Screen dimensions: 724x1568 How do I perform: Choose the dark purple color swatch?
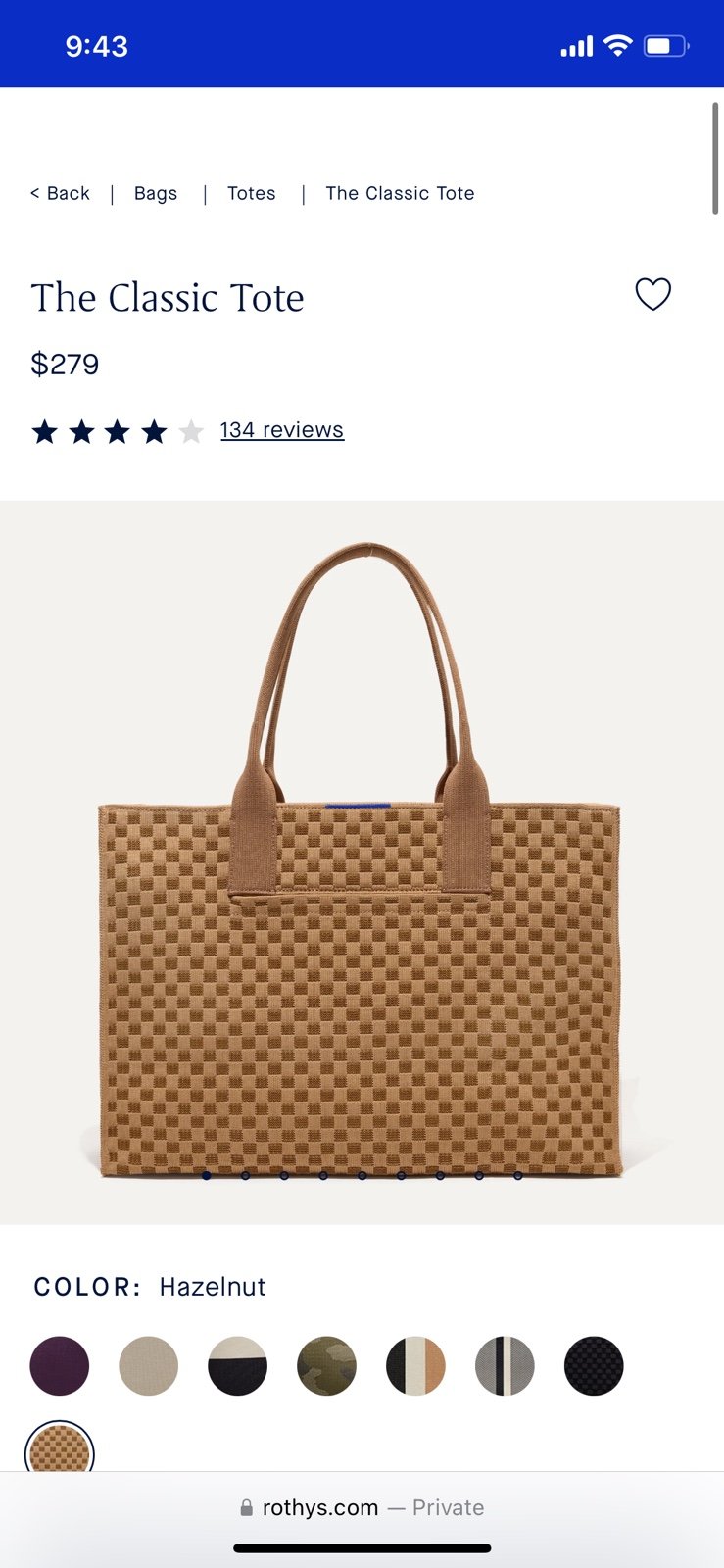point(60,1365)
